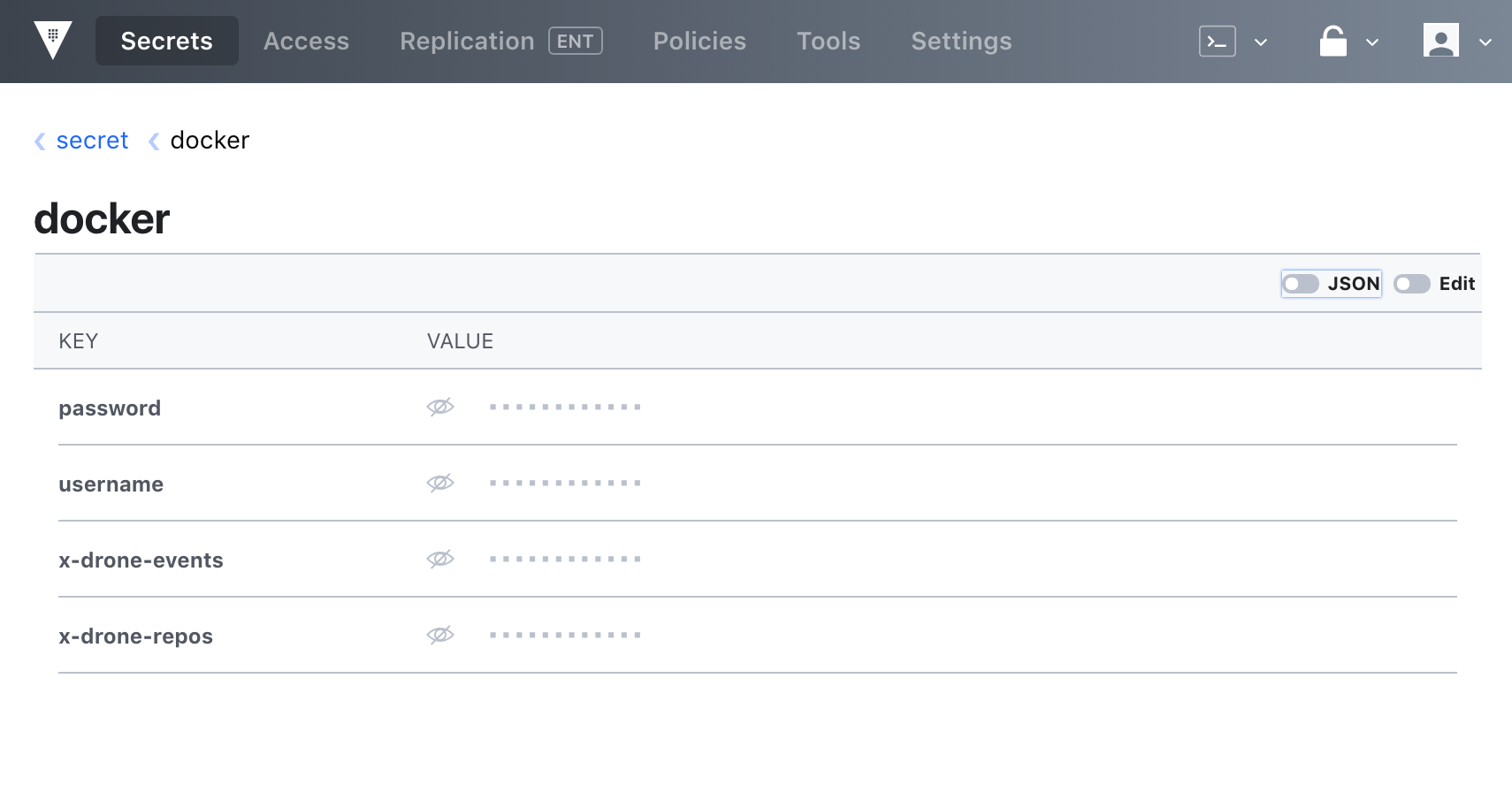1512x785 pixels.
Task: Show the x-drone-events masked value
Action: (x=440, y=559)
